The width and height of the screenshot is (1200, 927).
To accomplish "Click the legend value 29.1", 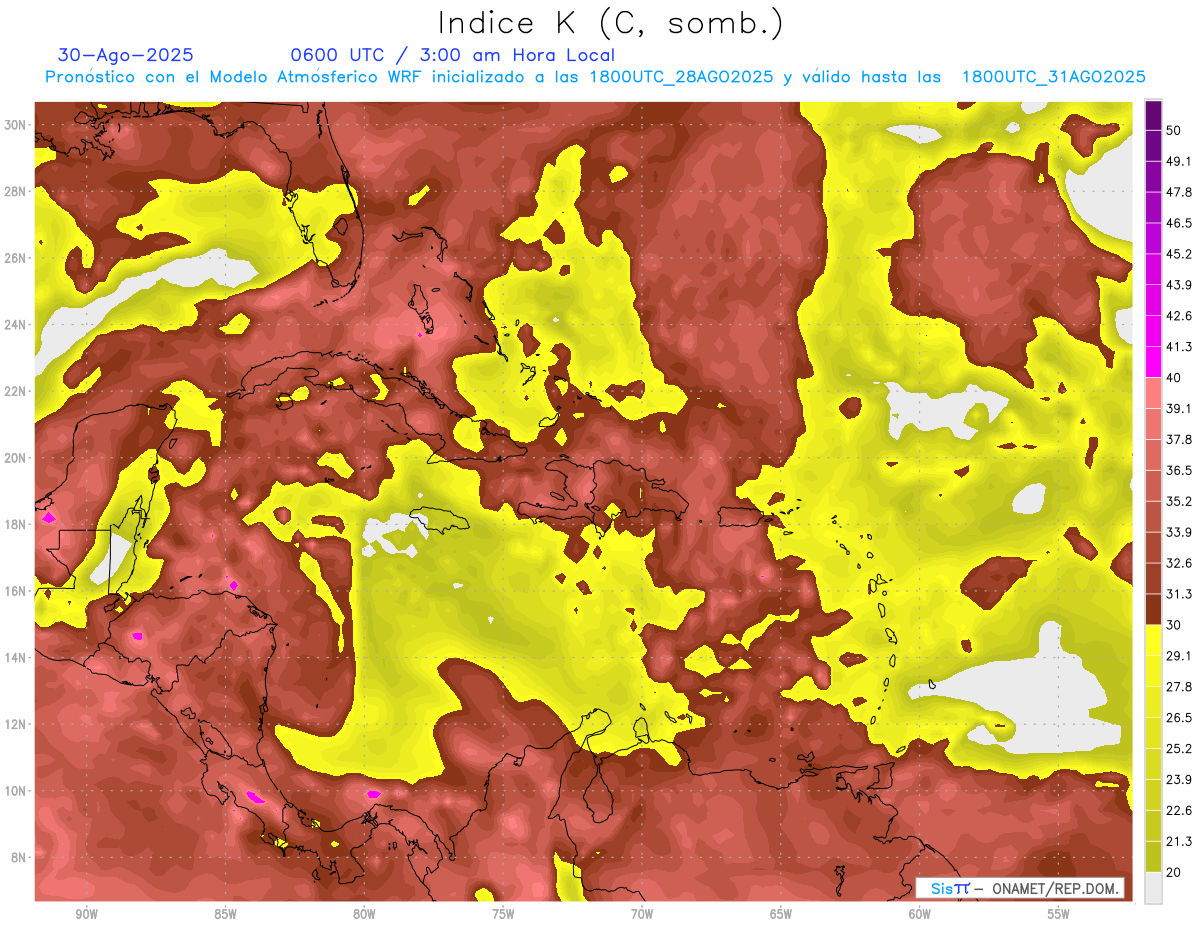I will click(1178, 656).
